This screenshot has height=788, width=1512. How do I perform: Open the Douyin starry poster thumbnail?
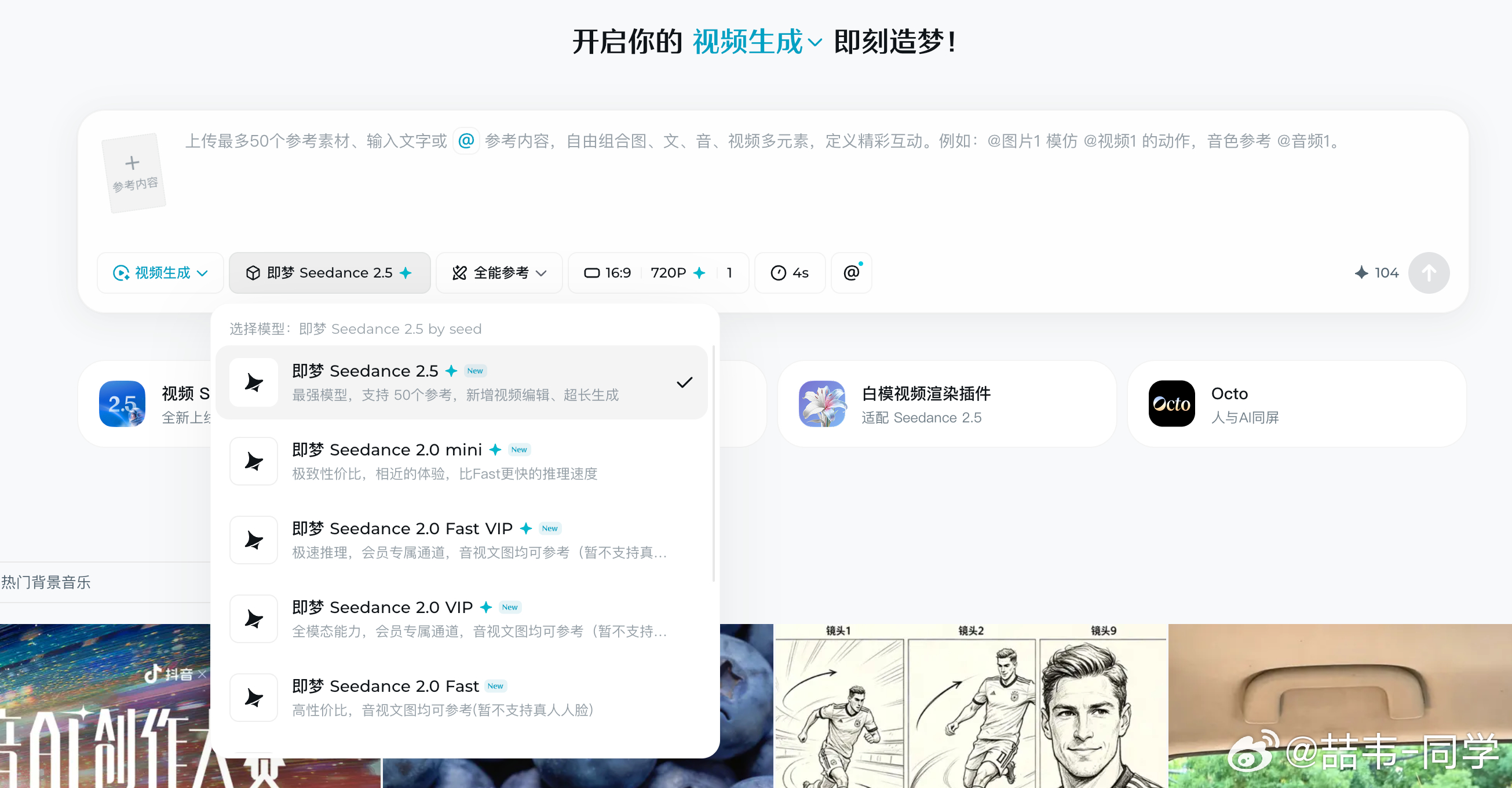point(105,706)
